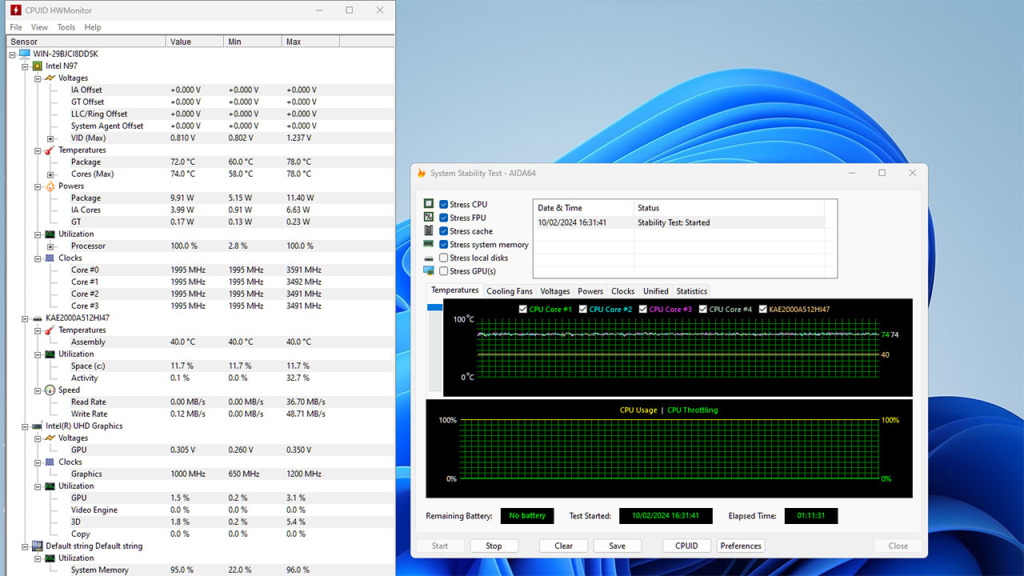Viewport: 1024px width, 576px height.
Task: Click the Save button
Action: [x=617, y=546]
